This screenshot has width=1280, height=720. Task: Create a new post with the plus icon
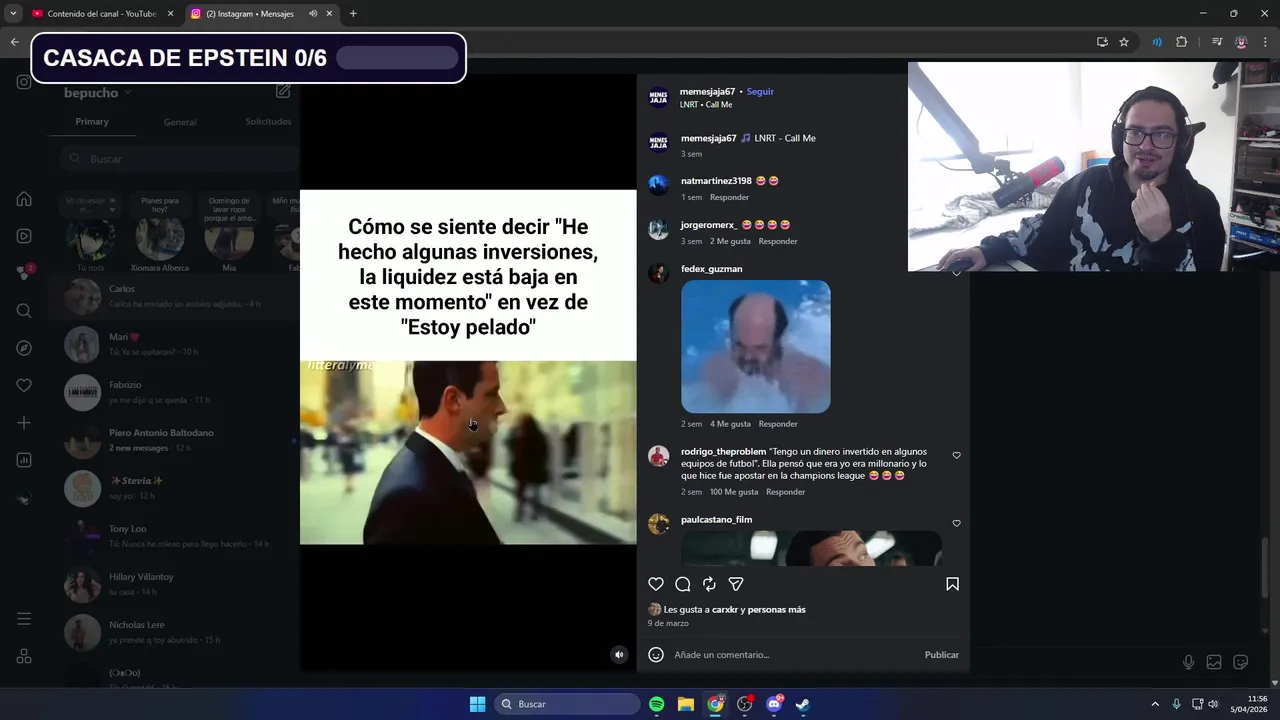(x=24, y=423)
